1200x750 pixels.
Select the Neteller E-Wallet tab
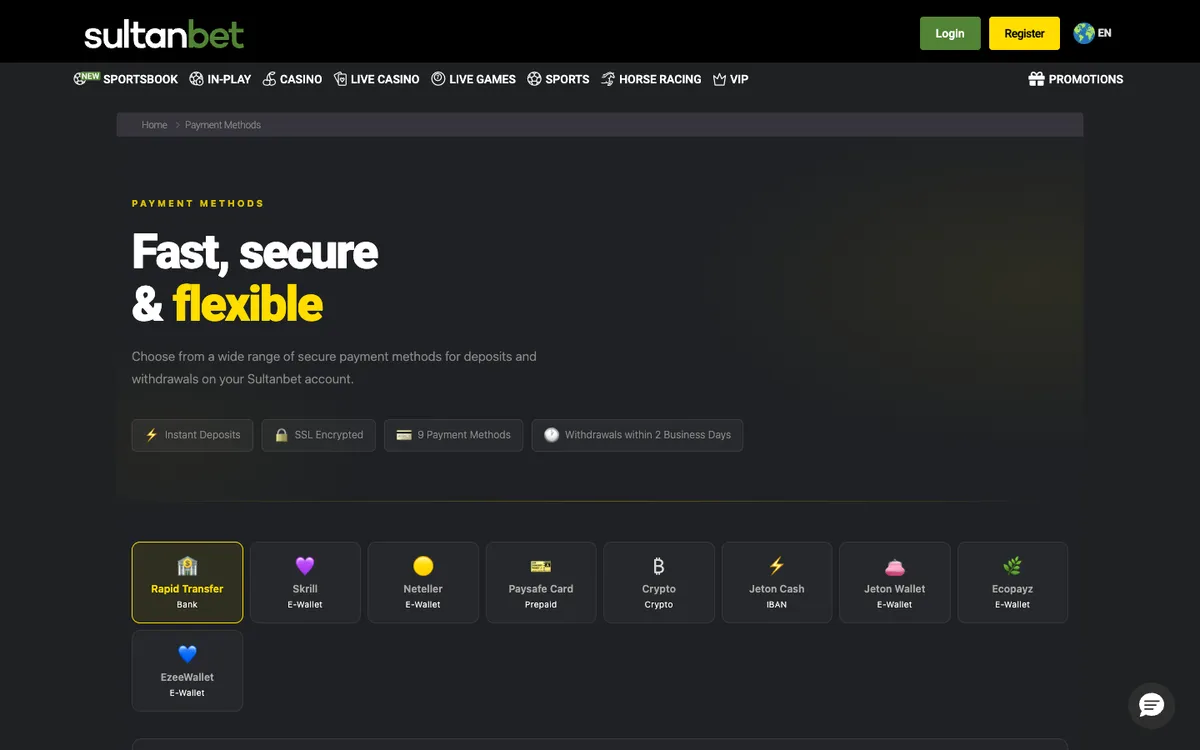click(x=423, y=583)
